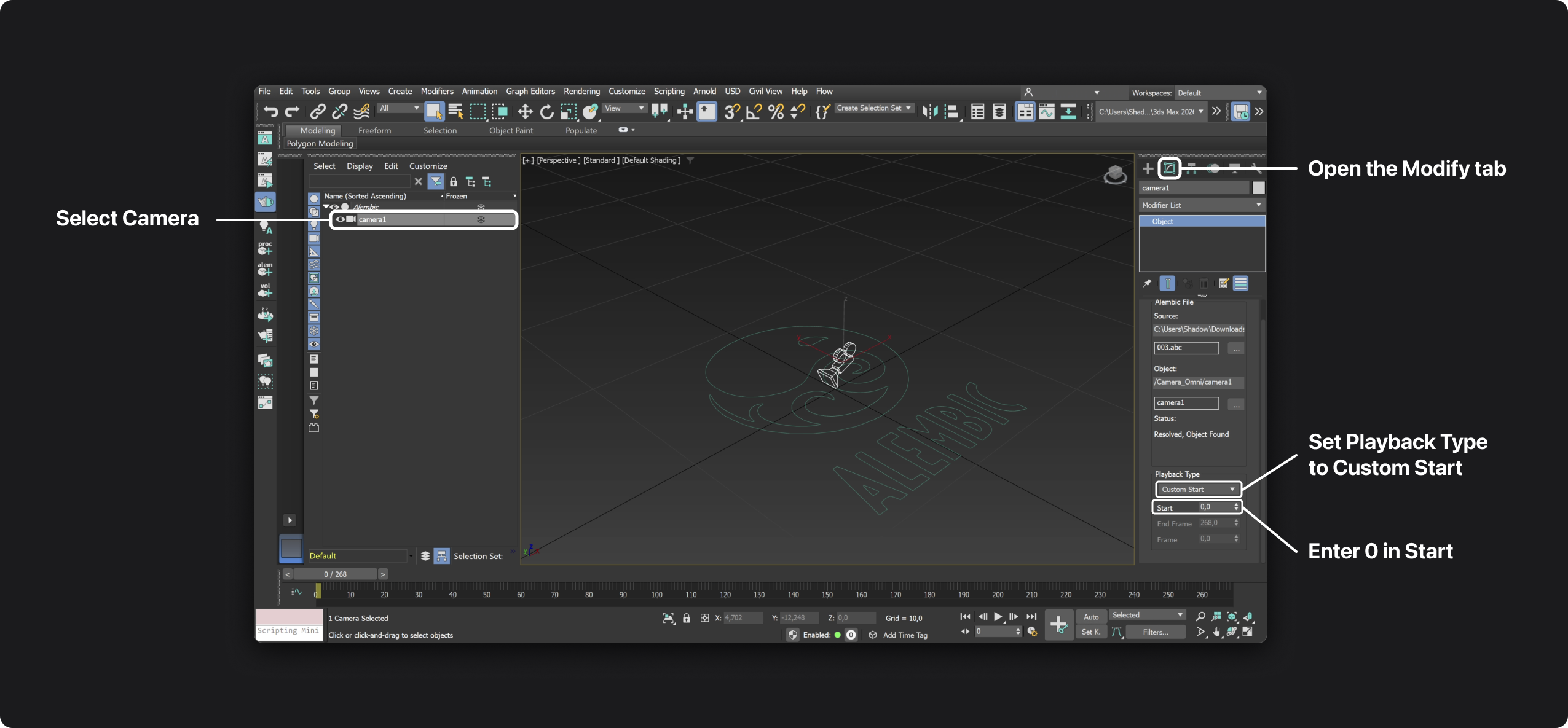The height and width of the screenshot is (728, 1568).
Task: Click the Play Animation button
Action: pyautogui.click(x=998, y=616)
